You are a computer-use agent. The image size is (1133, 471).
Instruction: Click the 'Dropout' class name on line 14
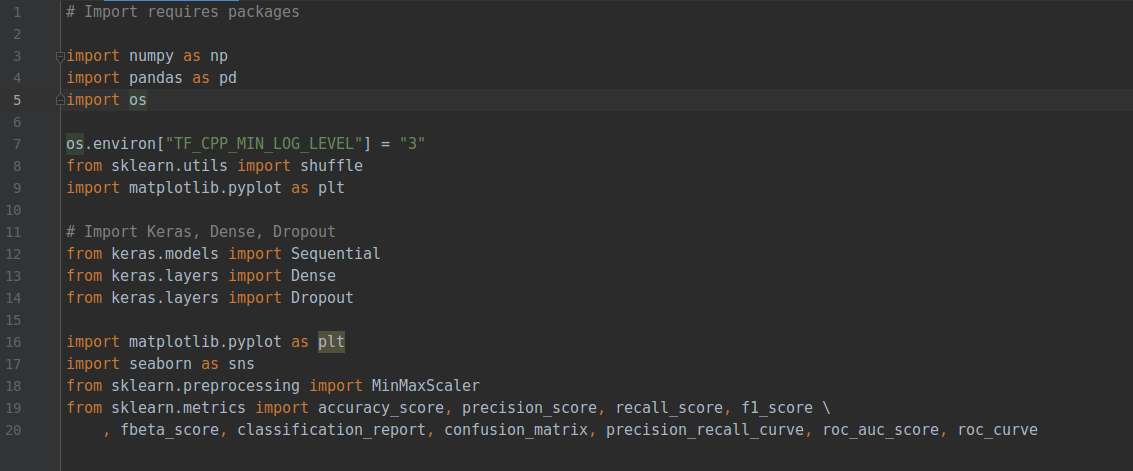(x=322, y=298)
